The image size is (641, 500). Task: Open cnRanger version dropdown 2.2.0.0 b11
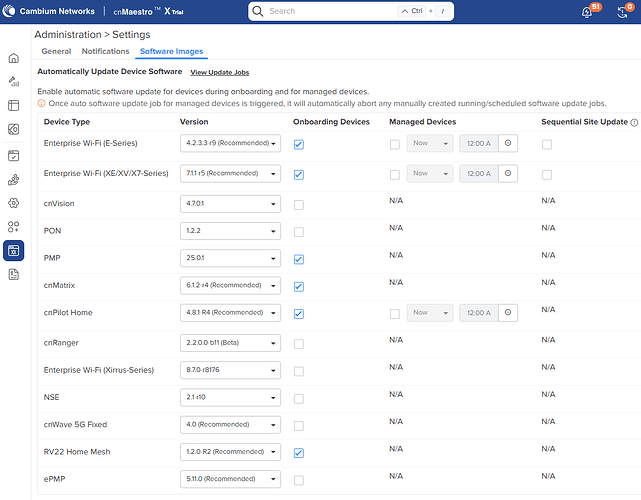point(230,343)
